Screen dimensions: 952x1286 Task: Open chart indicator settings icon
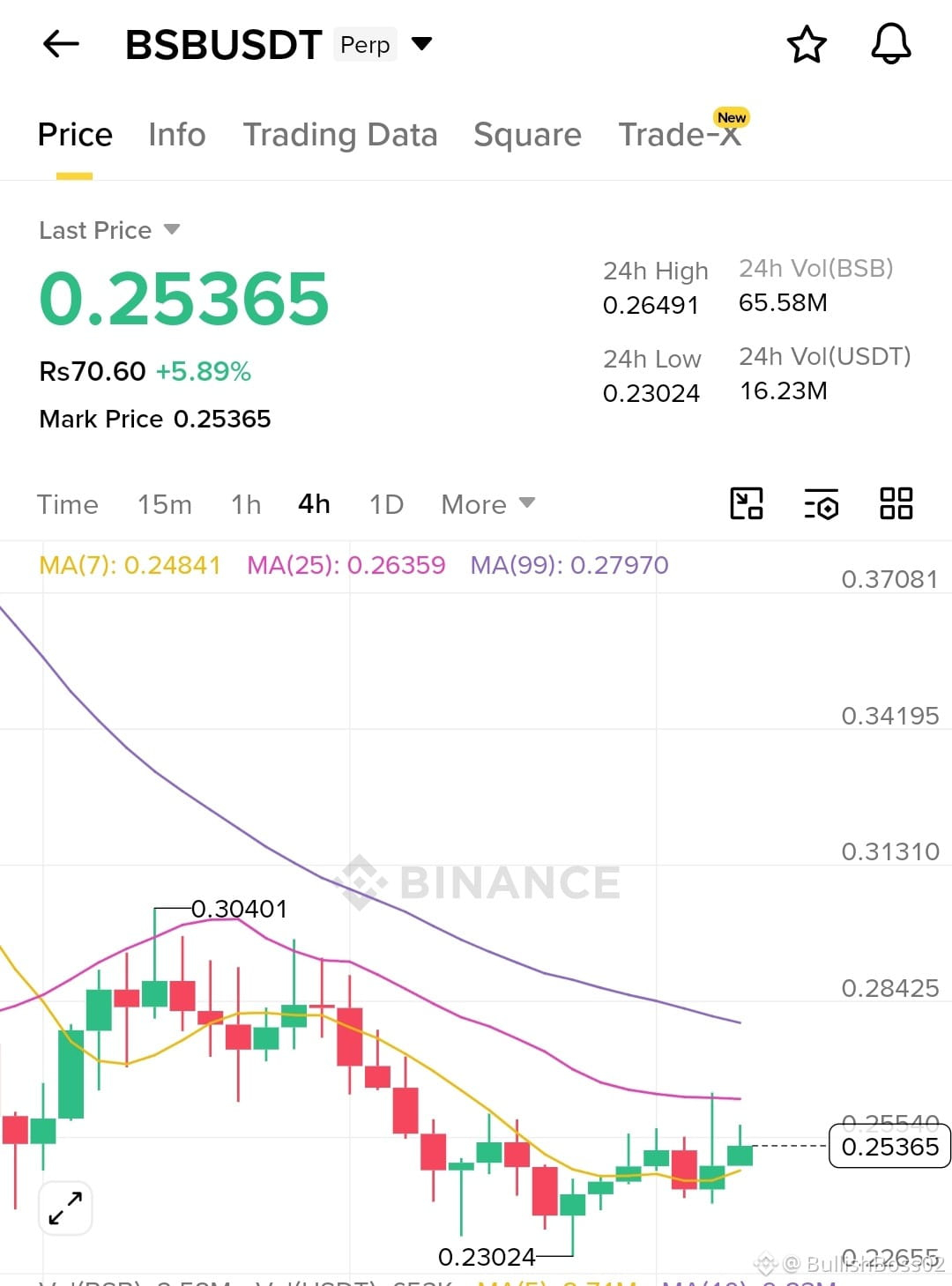(822, 504)
